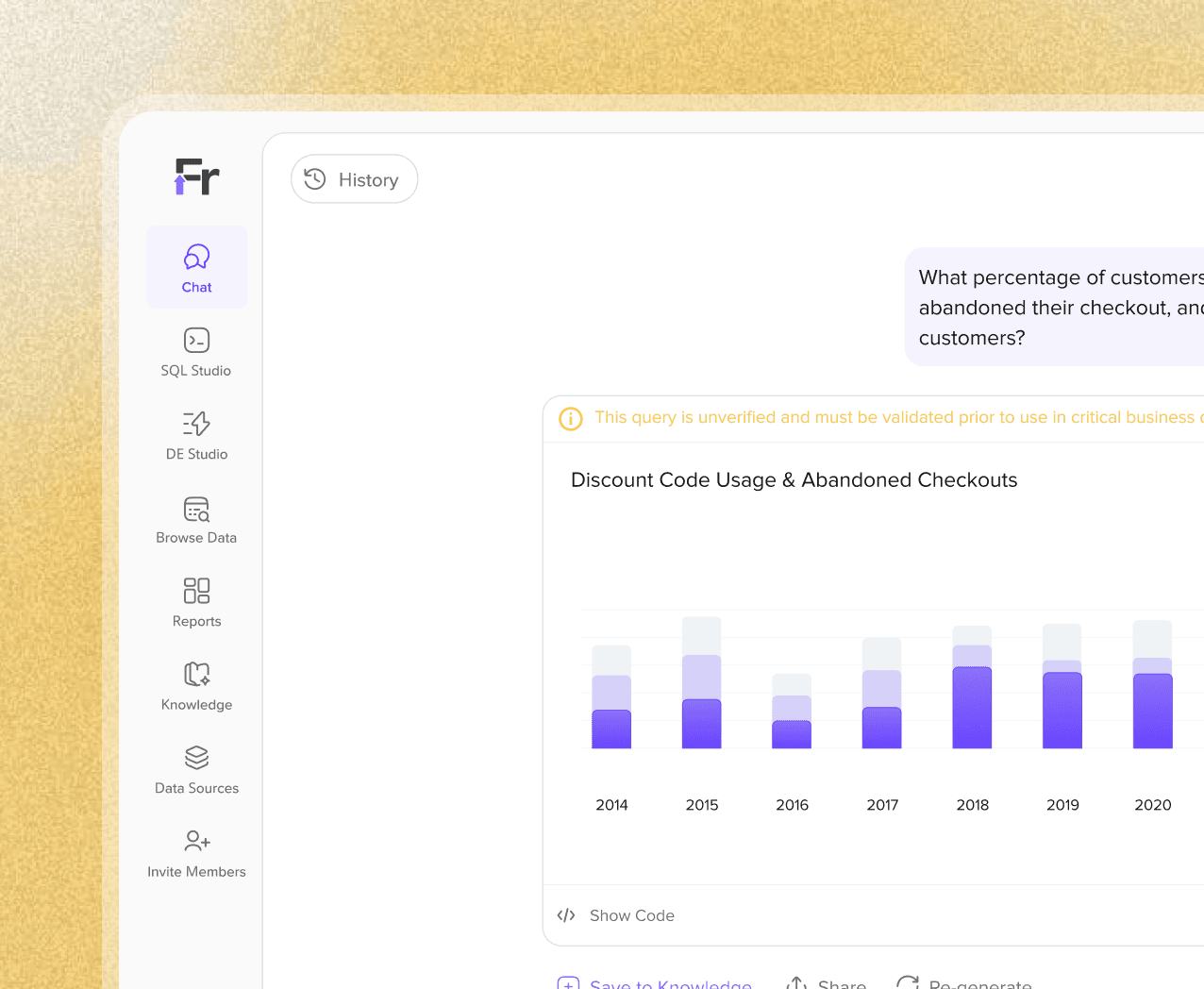Open the Reports section
The height and width of the screenshot is (989, 1204).
(196, 602)
